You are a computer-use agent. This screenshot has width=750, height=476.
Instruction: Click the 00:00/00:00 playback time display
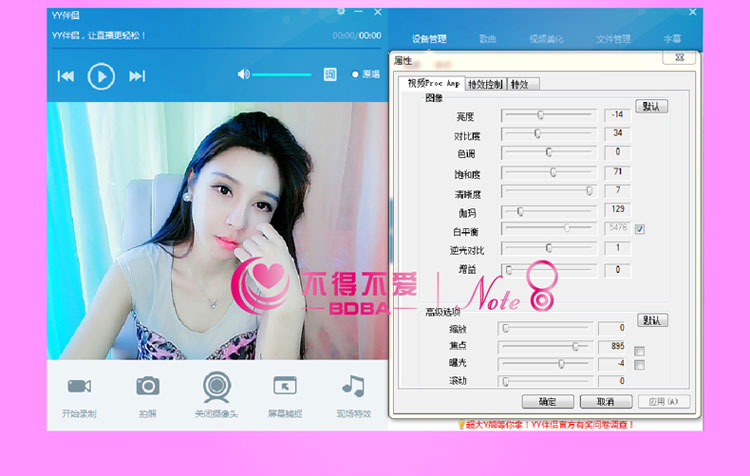coord(357,35)
